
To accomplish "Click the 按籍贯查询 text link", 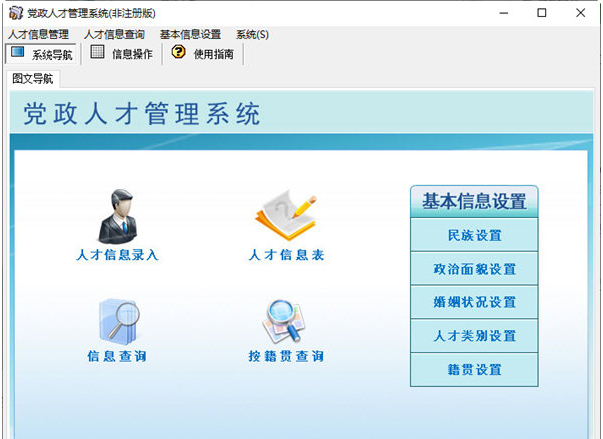I will [x=286, y=356].
